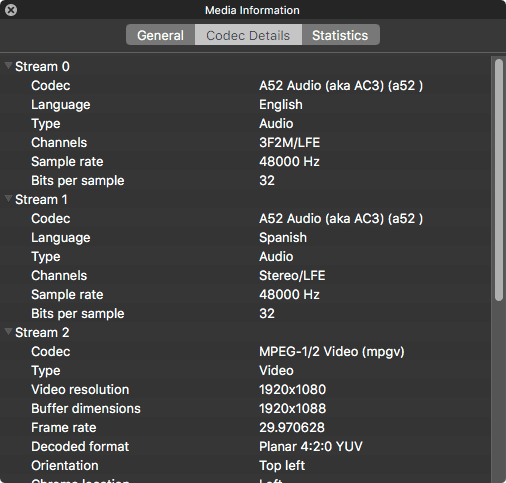Click the Video type value in Stream 2
This screenshot has width=506, height=483.
(x=276, y=371)
